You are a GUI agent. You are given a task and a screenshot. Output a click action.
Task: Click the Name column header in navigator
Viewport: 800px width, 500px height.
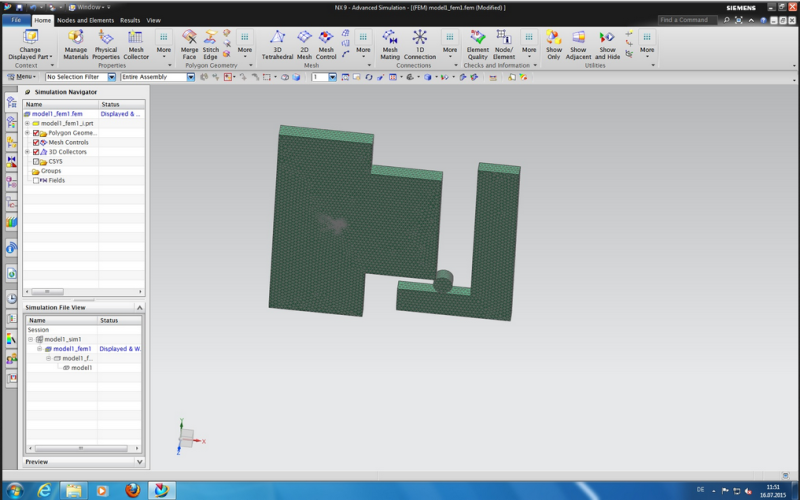point(60,104)
